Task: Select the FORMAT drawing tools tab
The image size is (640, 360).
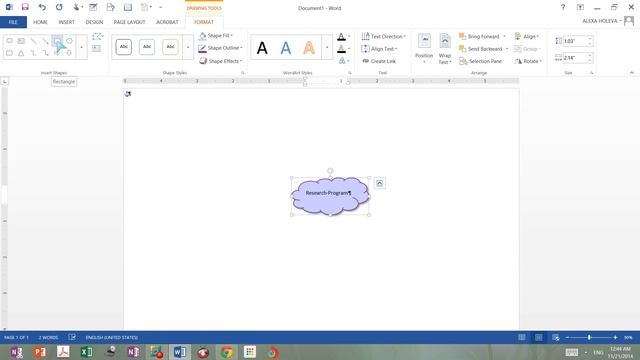Action: click(x=204, y=22)
